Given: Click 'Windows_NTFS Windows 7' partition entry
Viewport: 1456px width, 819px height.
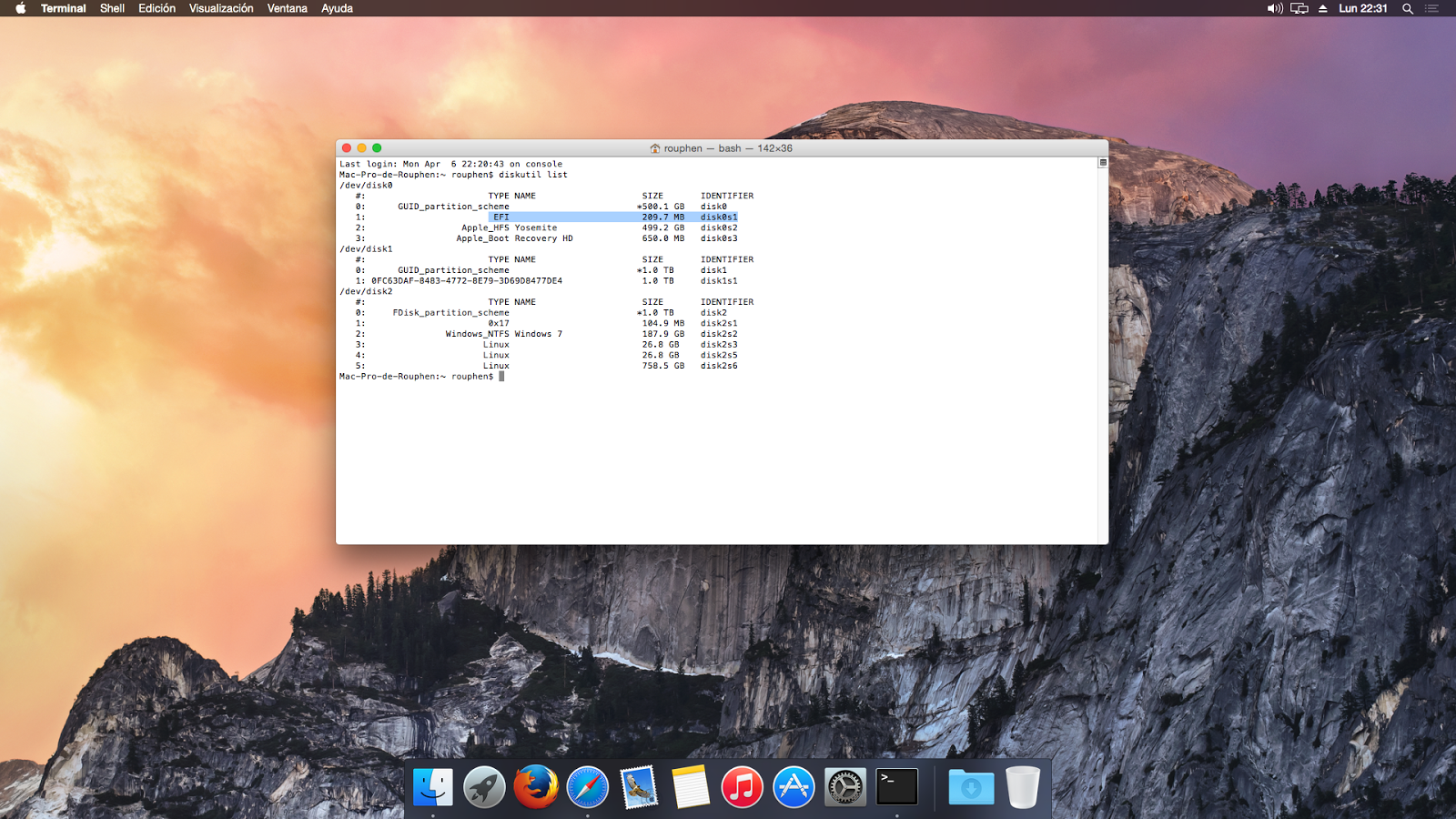Looking at the screenshot, I should click(504, 334).
